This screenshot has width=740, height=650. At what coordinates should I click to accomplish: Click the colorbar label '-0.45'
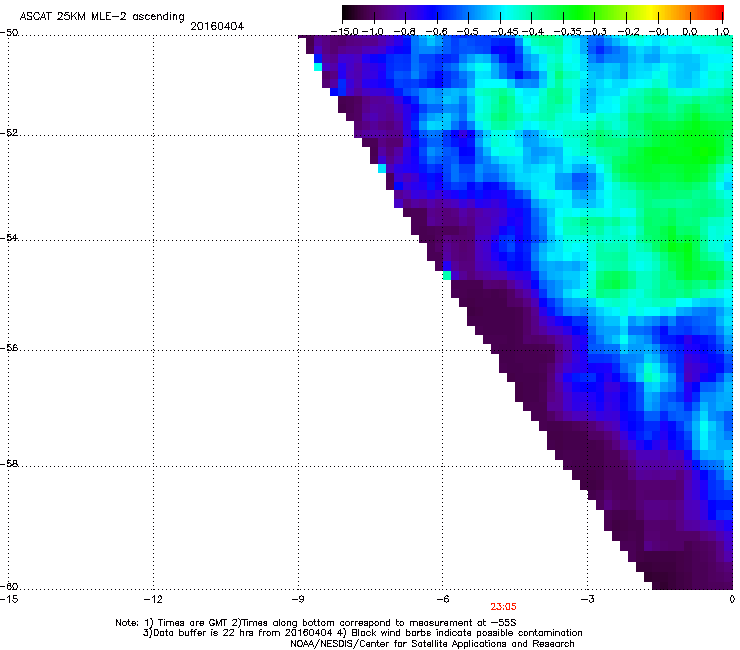[505, 31]
